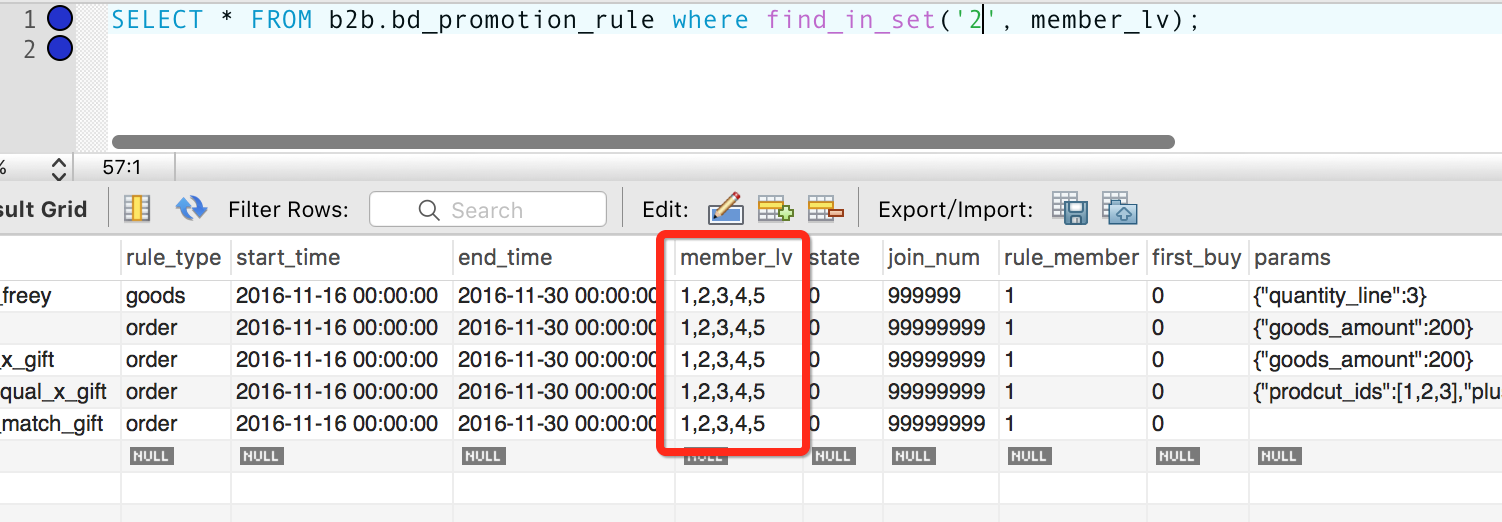The height and width of the screenshot is (522, 1502).
Task: Export recordset to an external file
Action: (1069, 209)
